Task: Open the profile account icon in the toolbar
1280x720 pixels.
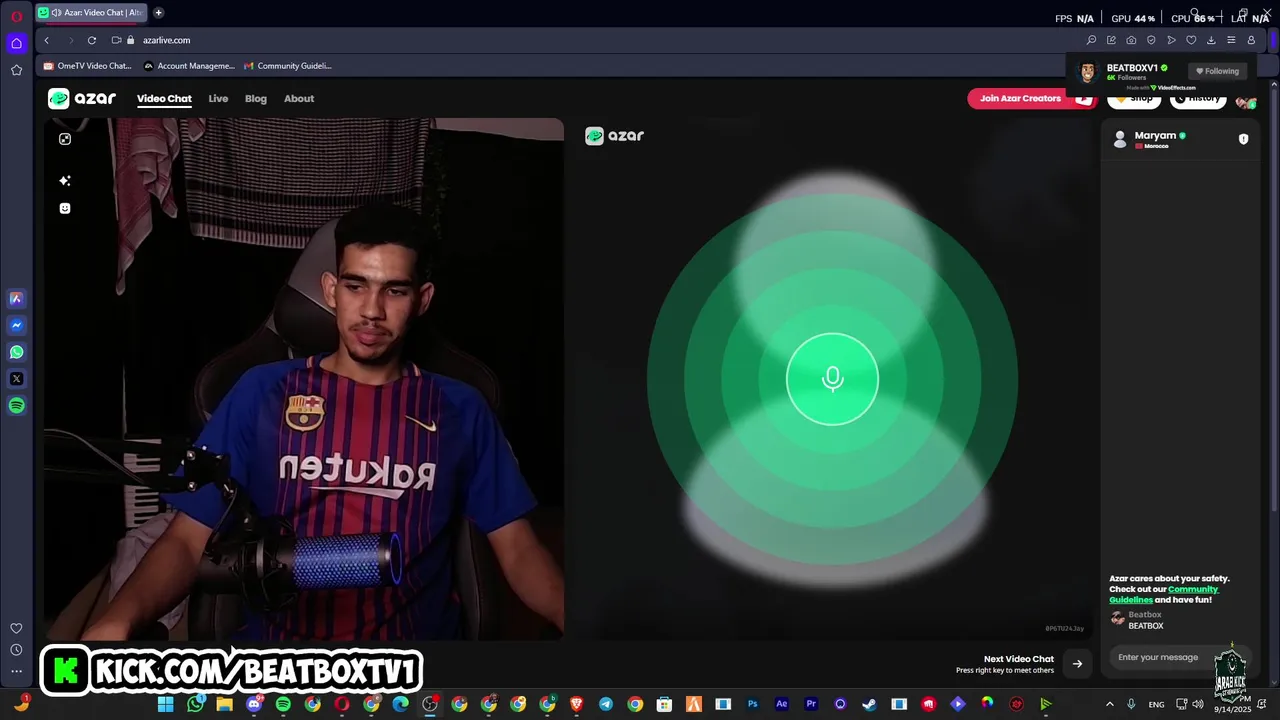Action: [x=1251, y=40]
